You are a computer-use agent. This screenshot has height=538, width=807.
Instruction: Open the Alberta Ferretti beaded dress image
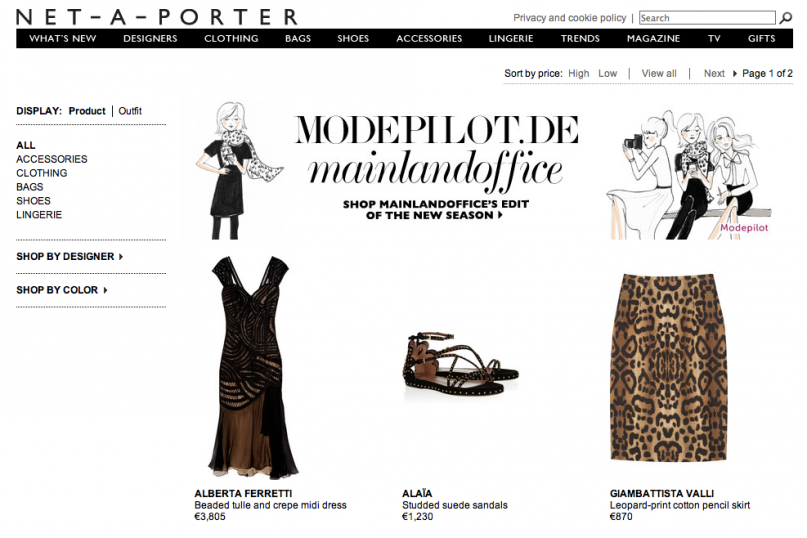tap(252, 367)
